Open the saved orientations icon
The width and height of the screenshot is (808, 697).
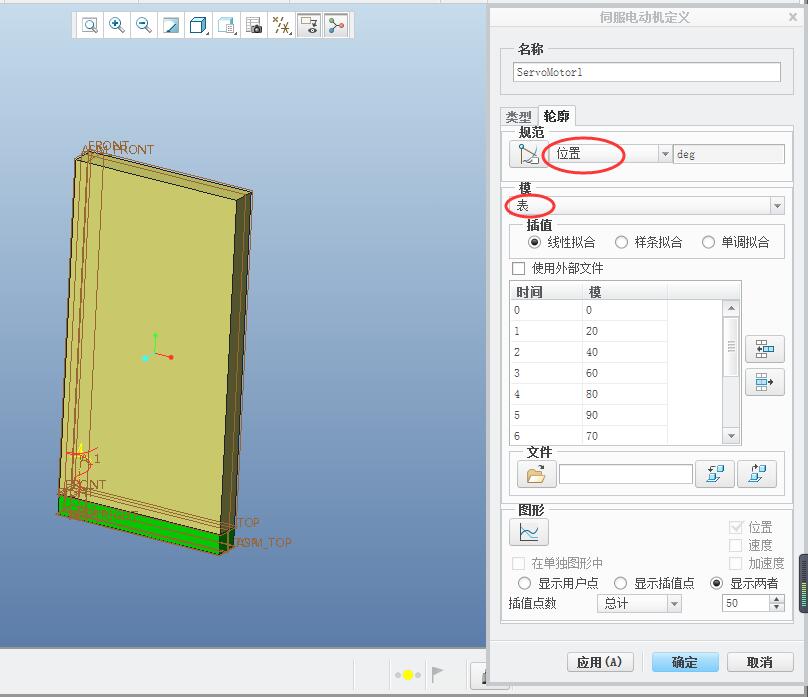coord(226,25)
